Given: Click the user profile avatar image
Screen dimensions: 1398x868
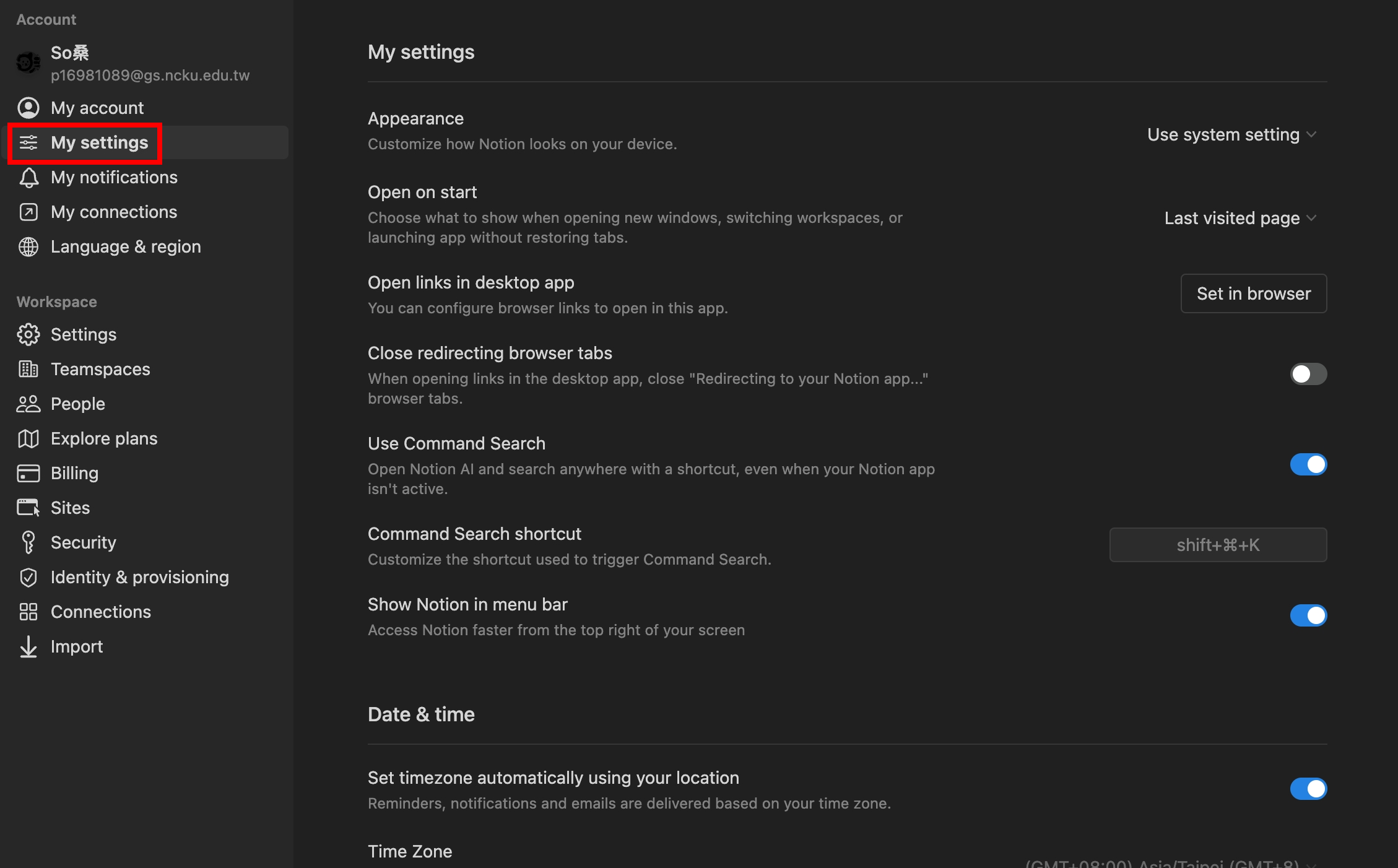Looking at the screenshot, I should tap(28, 63).
